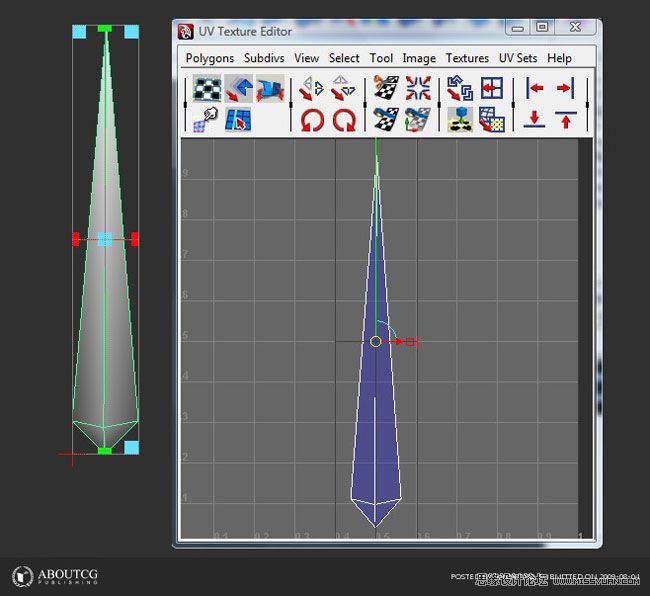650x596 pixels.
Task: Click the align UVs to bottom icon
Action: tap(534, 120)
